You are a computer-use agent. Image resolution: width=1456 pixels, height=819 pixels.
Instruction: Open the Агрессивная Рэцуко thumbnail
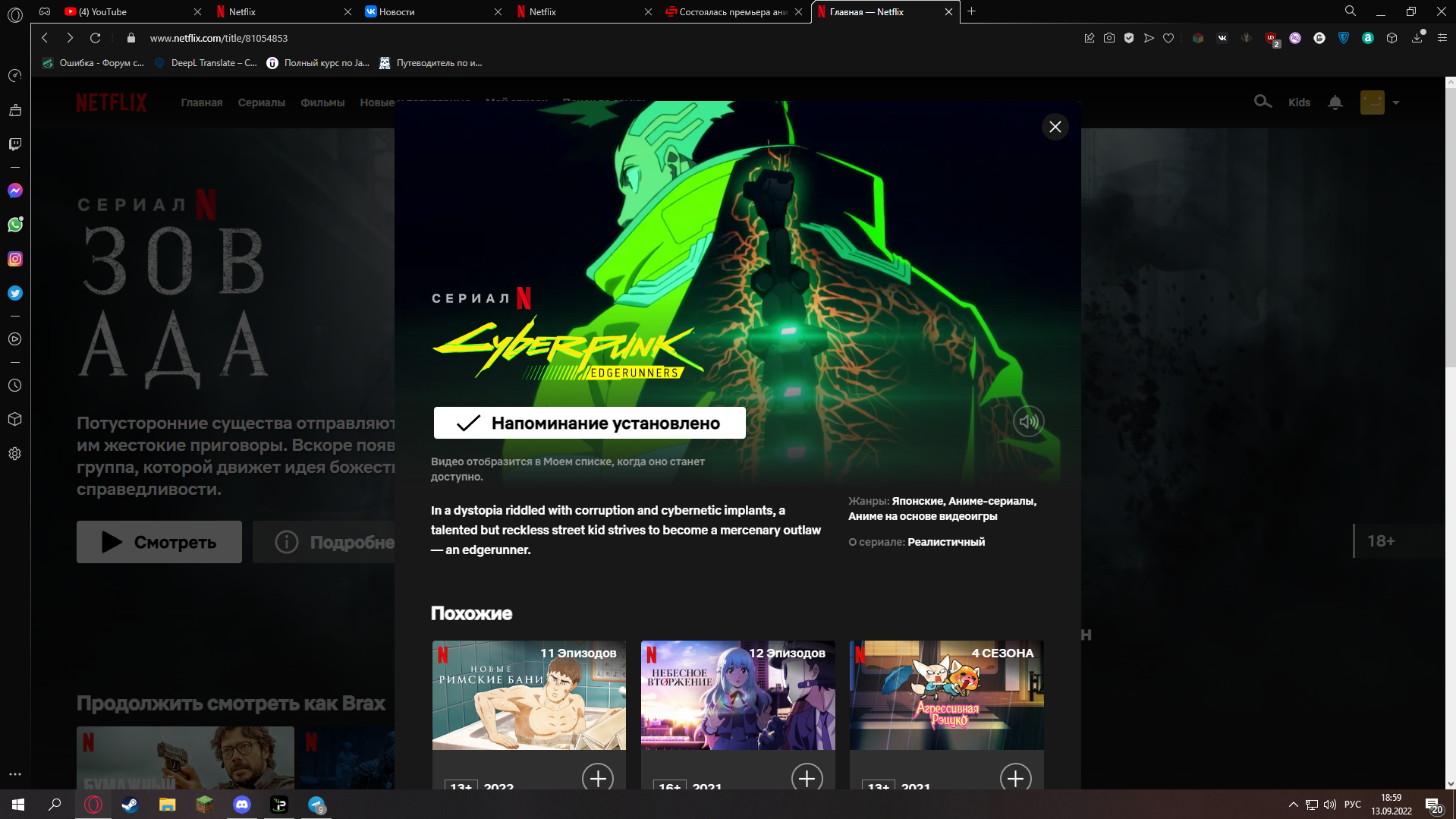click(x=946, y=695)
